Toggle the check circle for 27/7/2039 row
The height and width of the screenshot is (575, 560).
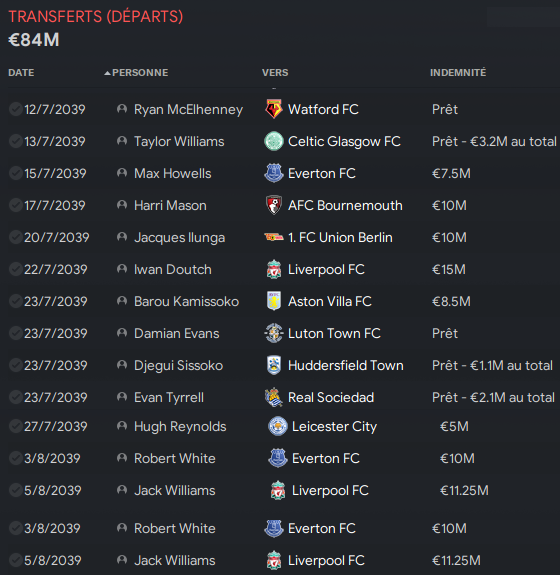point(16,426)
